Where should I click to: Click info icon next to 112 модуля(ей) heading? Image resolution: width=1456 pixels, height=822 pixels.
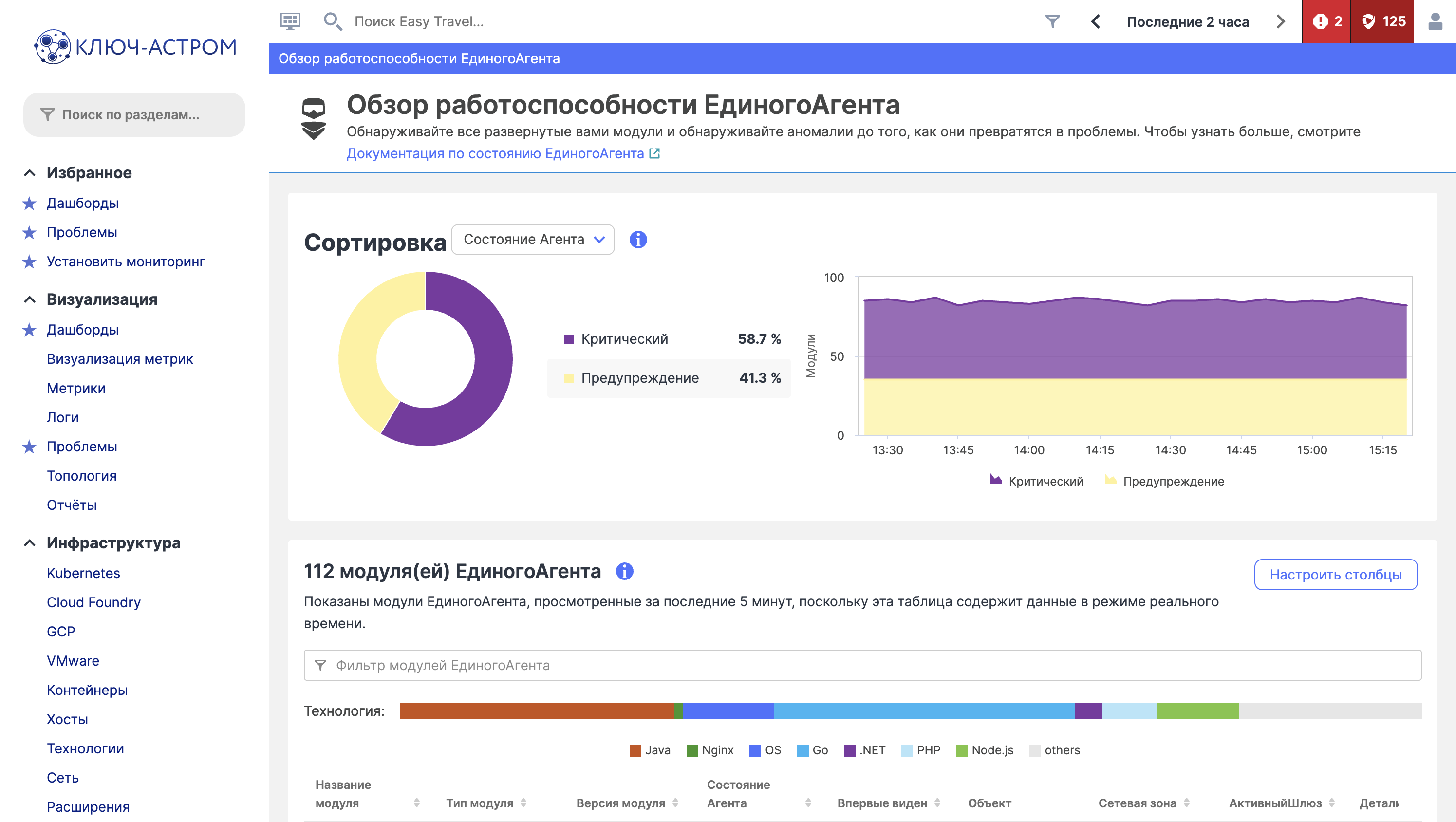click(625, 572)
